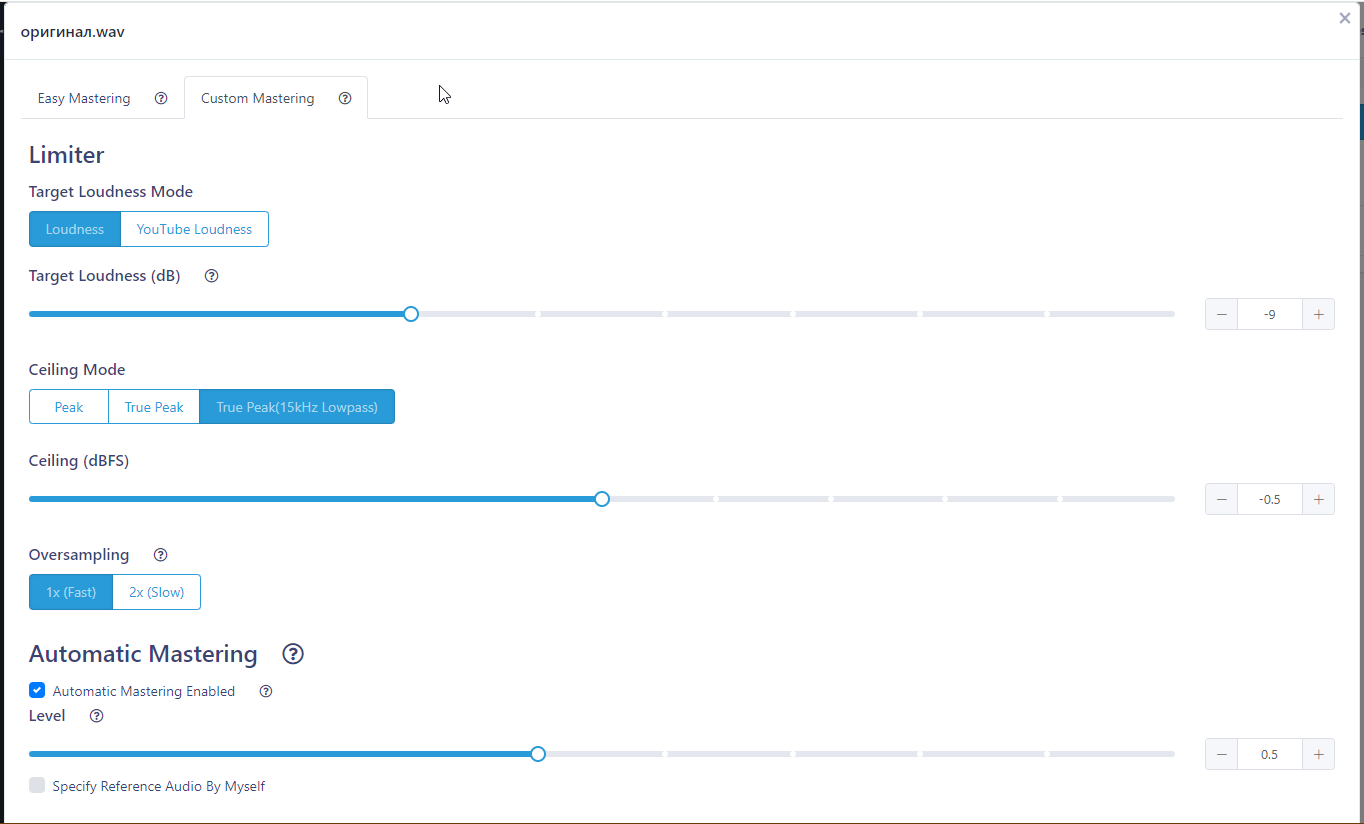Show help for Target Loudness (dB)
Viewport: 1364px width, 824px height.
[x=211, y=276]
